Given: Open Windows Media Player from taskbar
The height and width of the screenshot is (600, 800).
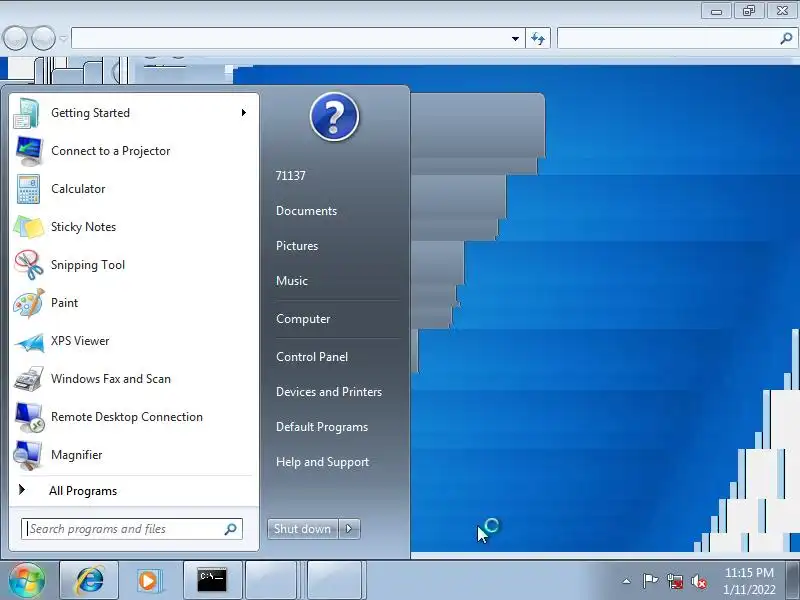Looking at the screenshot, I should click(149, 580).
